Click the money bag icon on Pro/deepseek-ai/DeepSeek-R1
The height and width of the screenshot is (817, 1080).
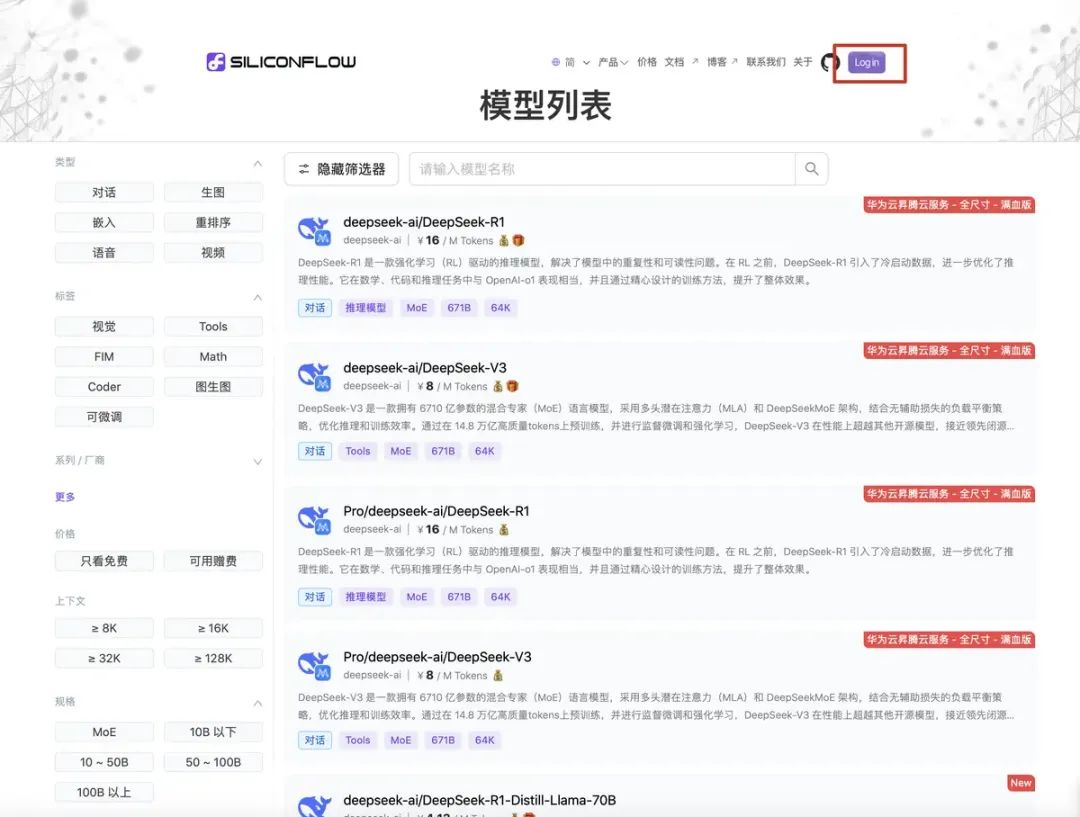503,530
